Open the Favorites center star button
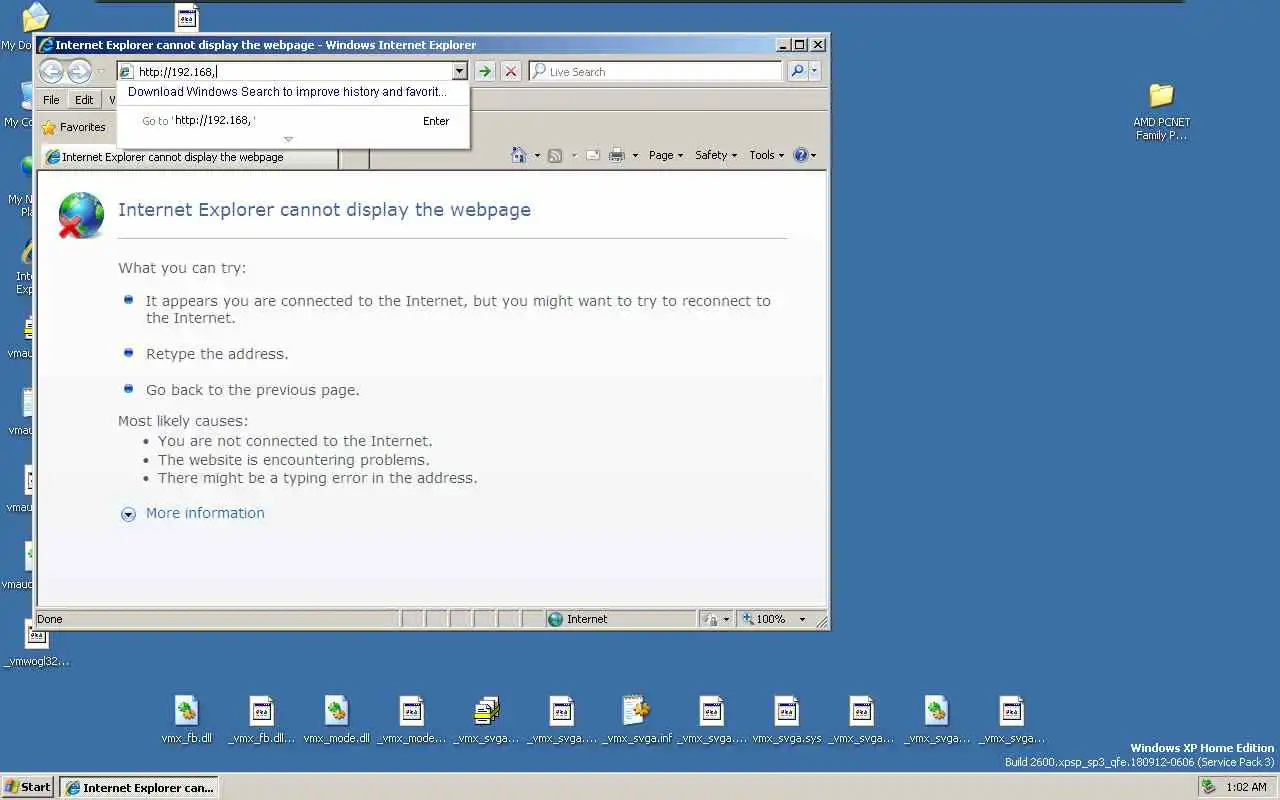Screen dimensions: 1280x800 tap(73, 127)
